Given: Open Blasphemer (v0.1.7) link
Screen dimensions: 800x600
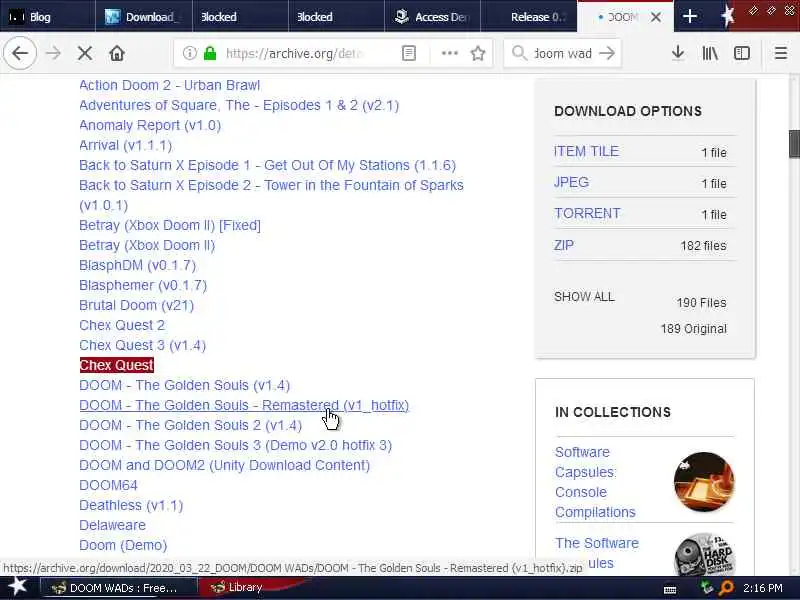Looking at the screenshot, I should point(143,285).
